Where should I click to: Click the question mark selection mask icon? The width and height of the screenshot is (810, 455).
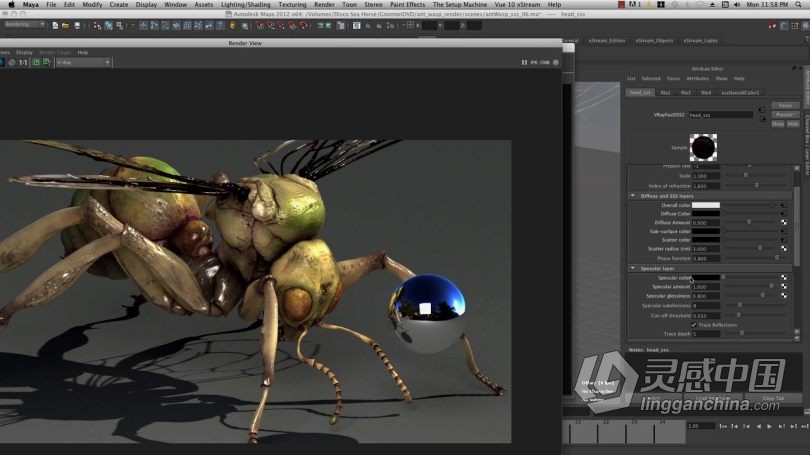220,25
